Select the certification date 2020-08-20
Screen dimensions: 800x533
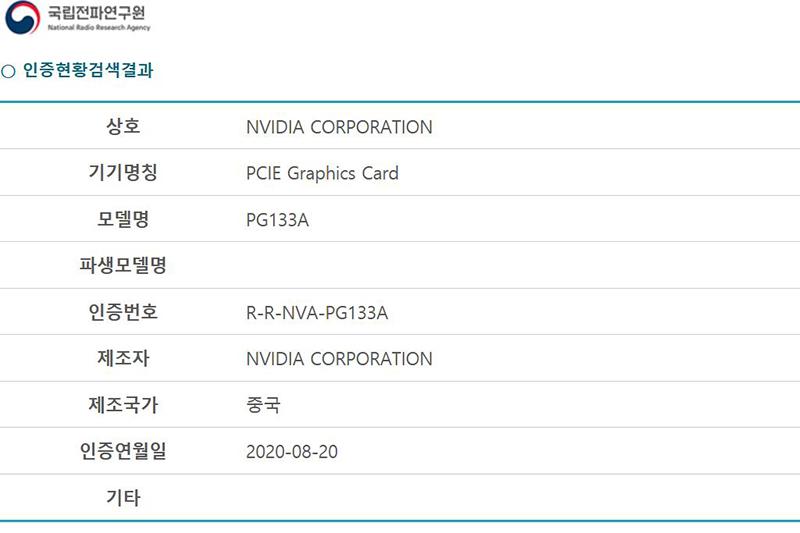click(292, 452)
